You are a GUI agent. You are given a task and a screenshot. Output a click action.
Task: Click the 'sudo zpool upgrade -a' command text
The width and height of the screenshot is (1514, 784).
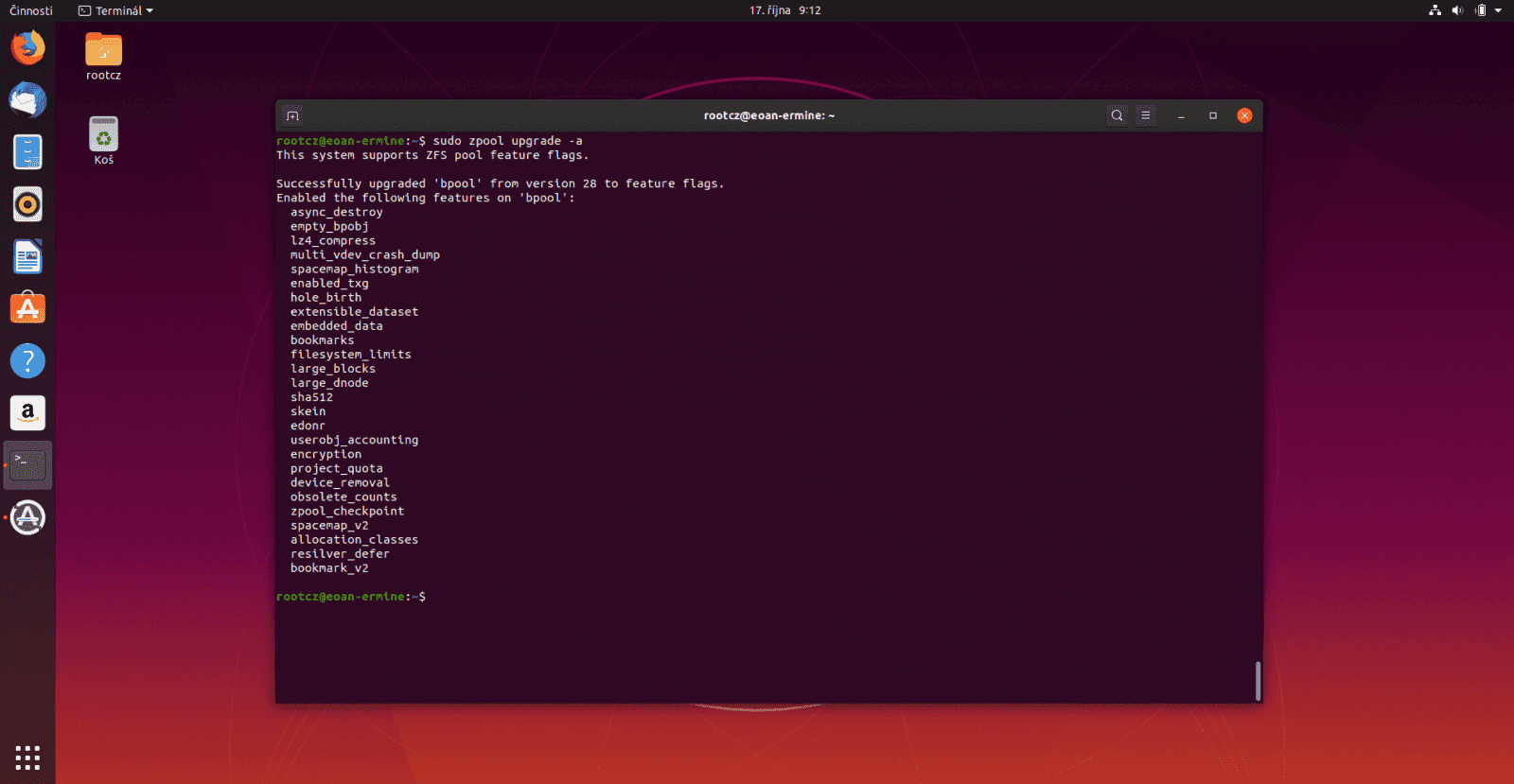[508, 141]
